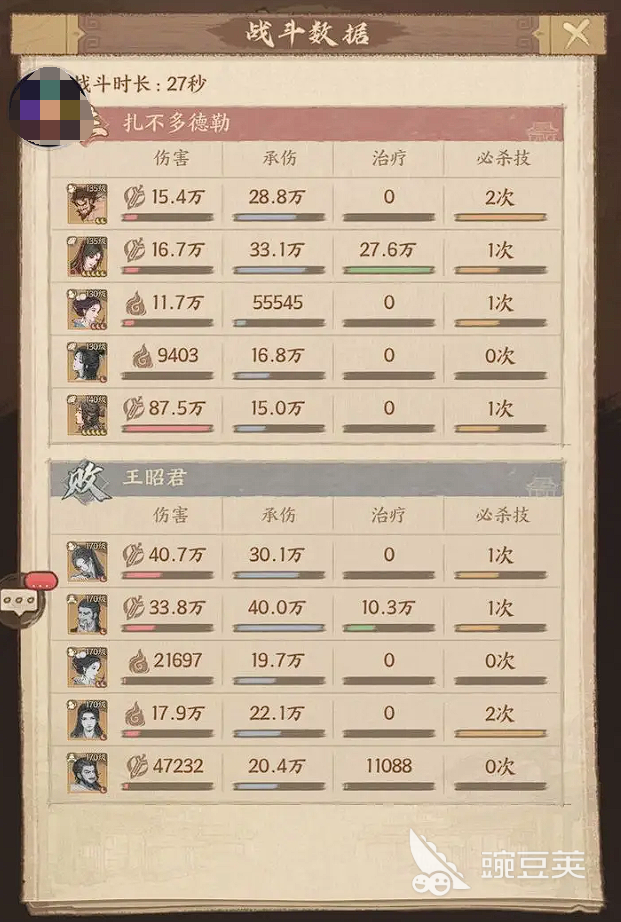Image resolution: width=621 pixels, height=922 pixels.
Task: Select the 治疗 column header in loser table
Action: coord(389,515)
